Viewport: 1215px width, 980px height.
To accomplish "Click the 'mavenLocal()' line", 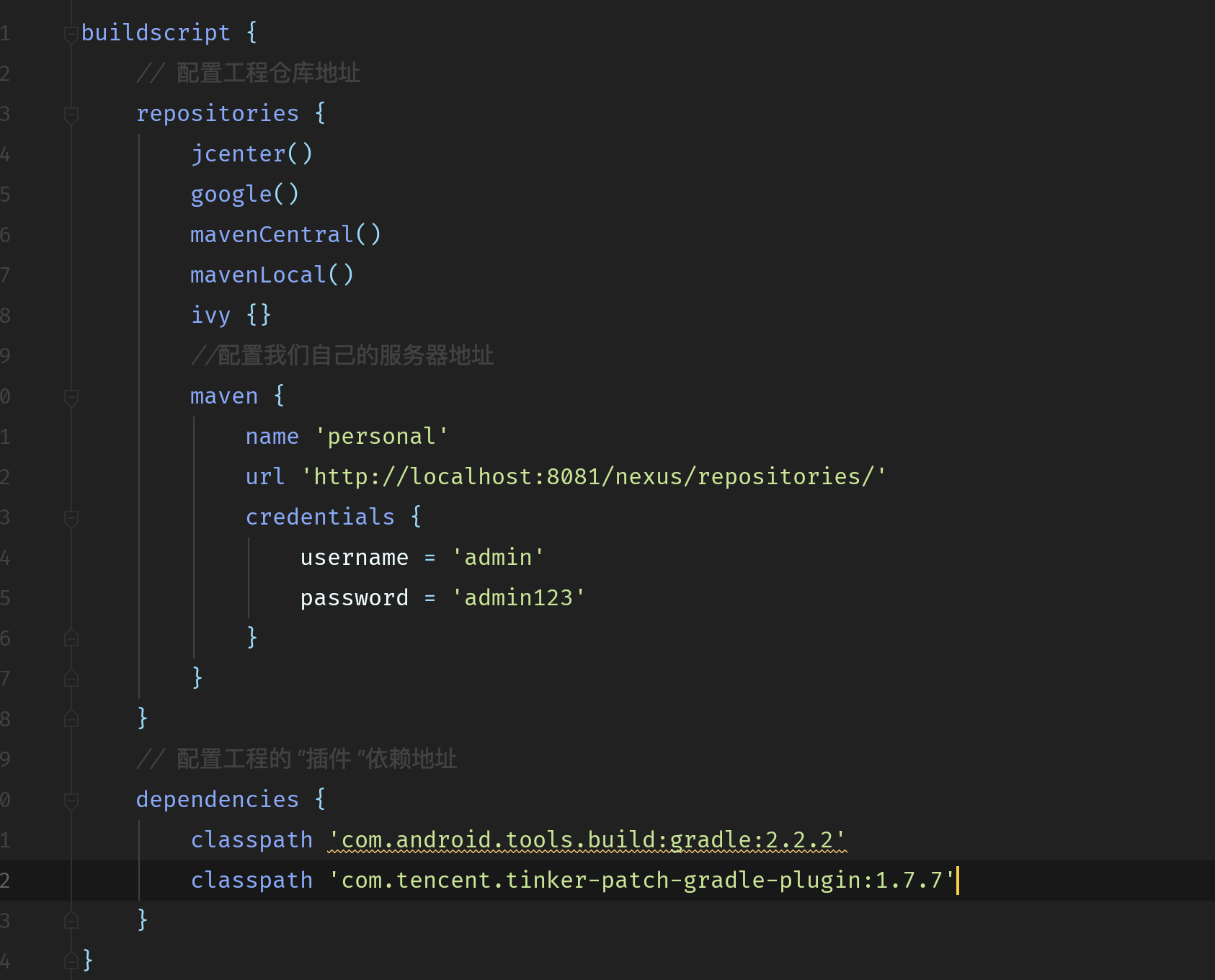I will point(272,275).
